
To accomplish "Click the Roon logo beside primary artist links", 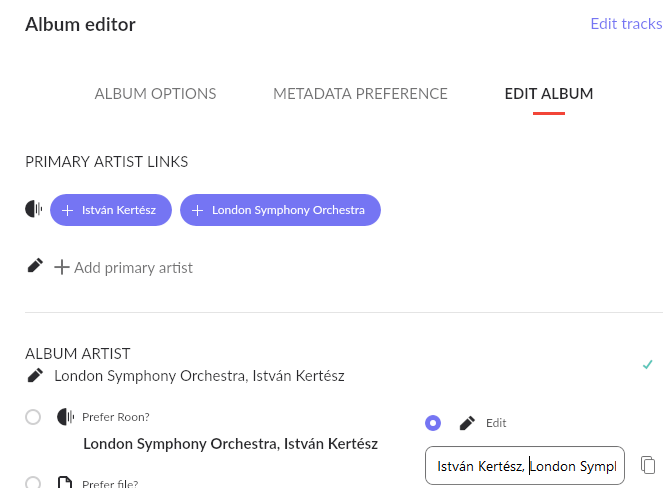I will 34,209.
